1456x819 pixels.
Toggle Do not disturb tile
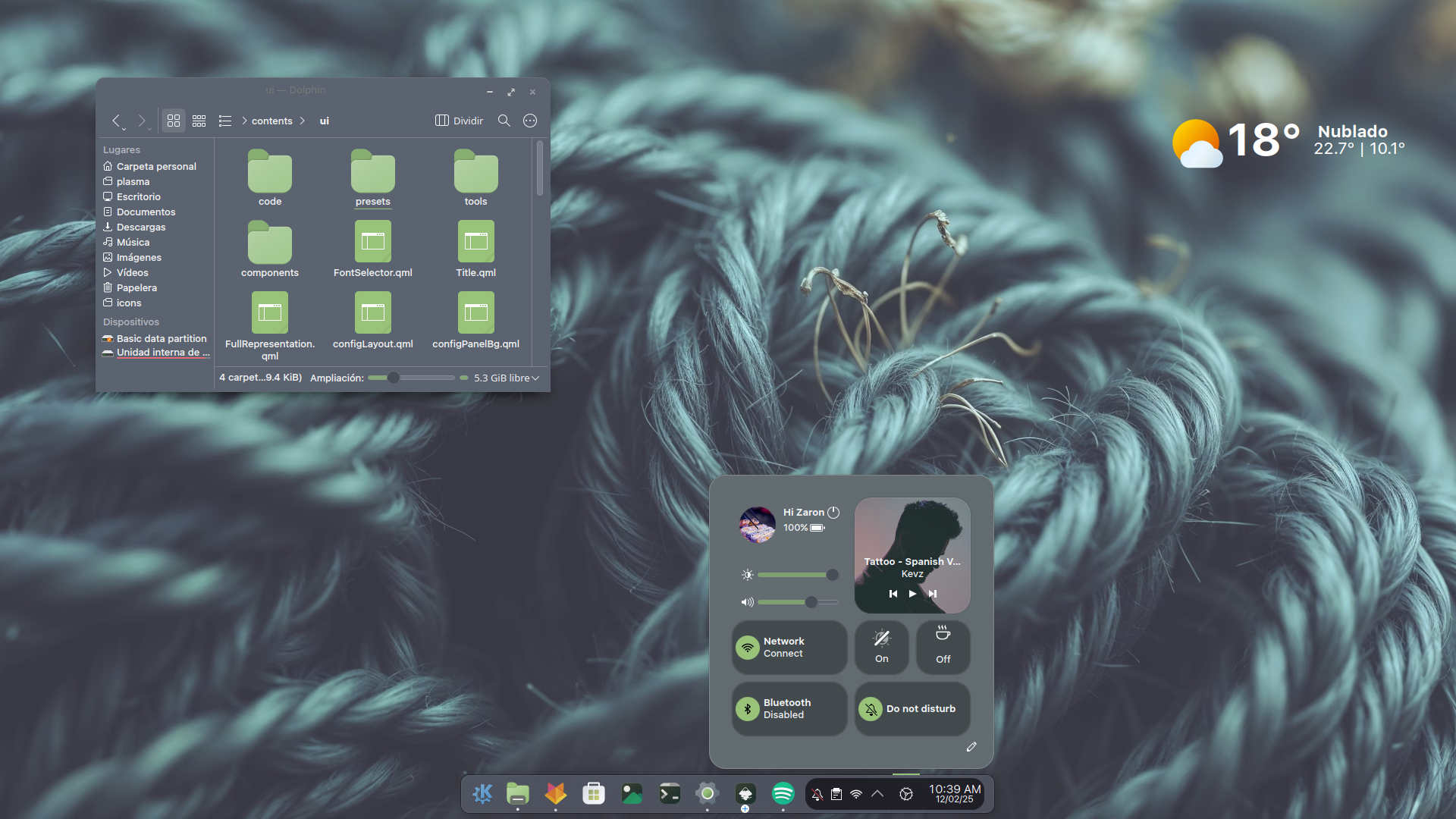912,709
